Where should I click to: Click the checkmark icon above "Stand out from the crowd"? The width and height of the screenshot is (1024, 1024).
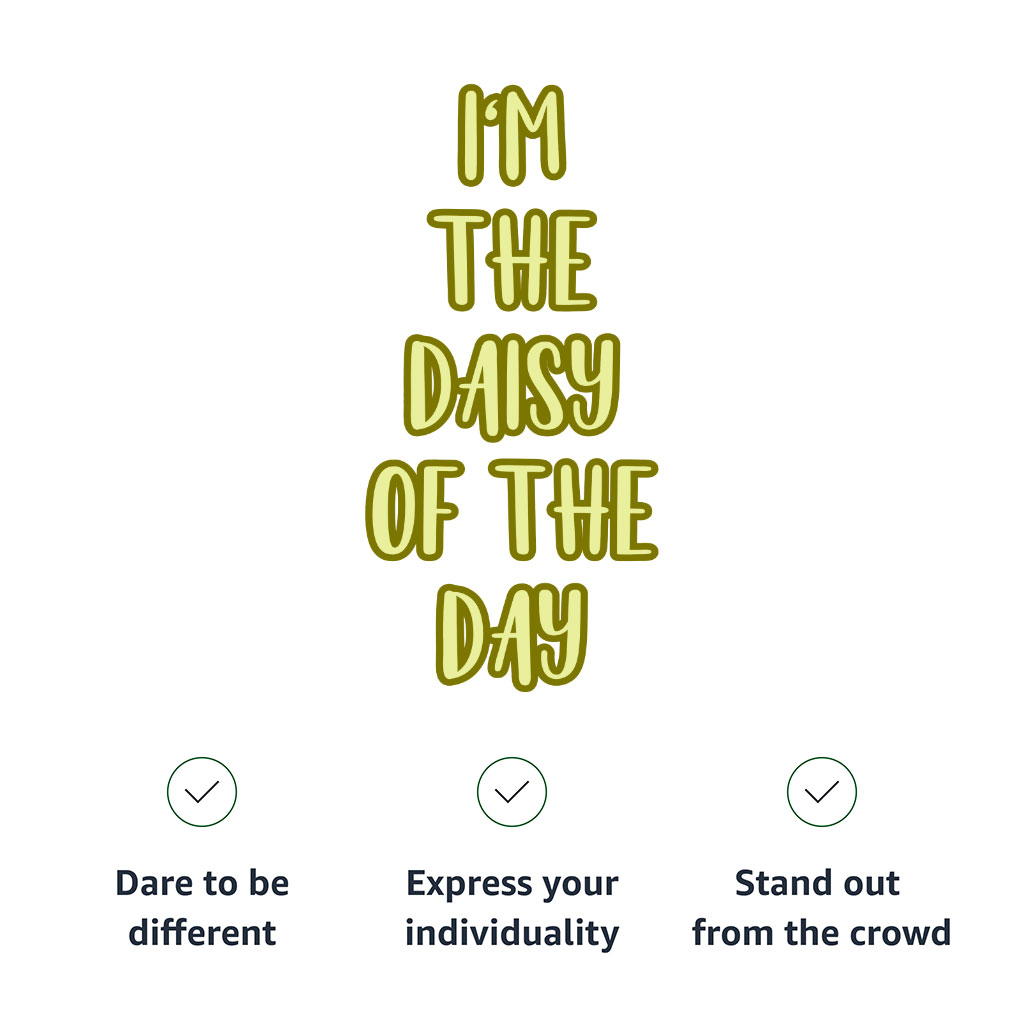pos(822,792)
